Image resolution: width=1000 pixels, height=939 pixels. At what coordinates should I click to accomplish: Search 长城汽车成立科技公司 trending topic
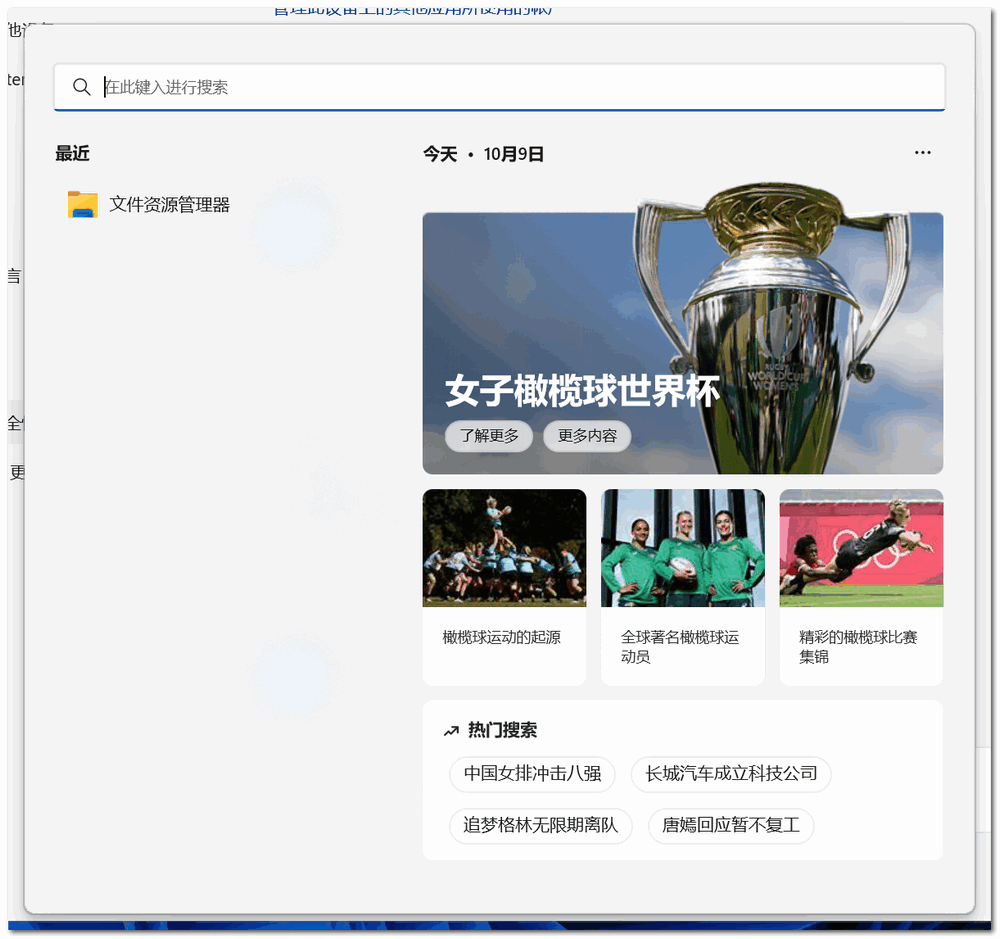click(731, 774)
